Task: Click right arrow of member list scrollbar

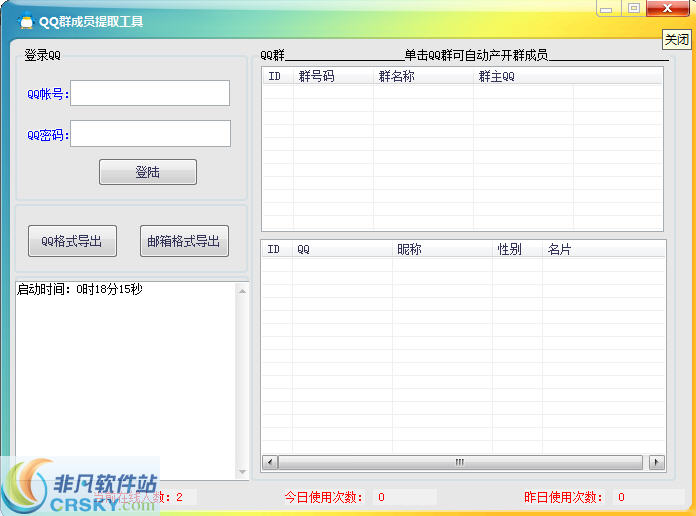Action: [x=656, y=462]
